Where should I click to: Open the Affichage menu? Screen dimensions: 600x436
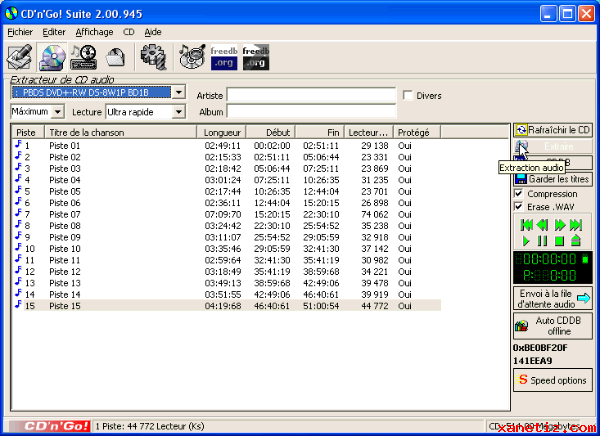coord(94,32)
